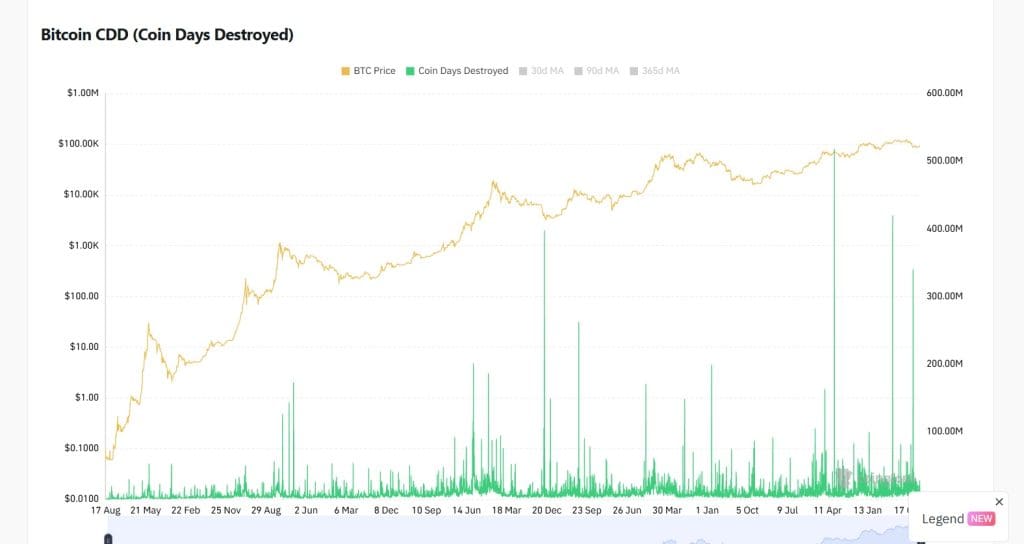Click the Bitcoin CDD chart title

[167, 34]
